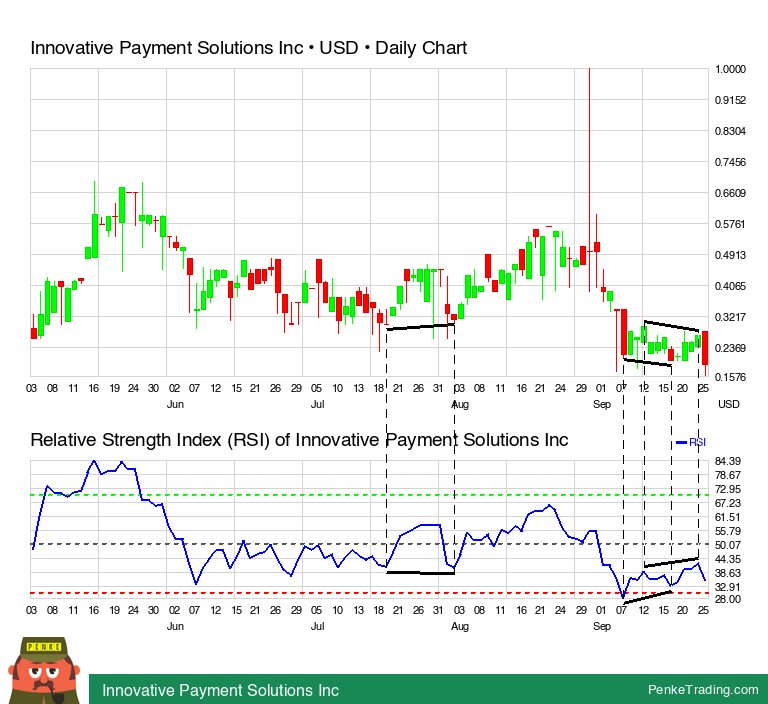The height and width of the screenshot is (704, 768).
Task: Click the Sep label under the RSI chart
Action: tap(602, 627)
